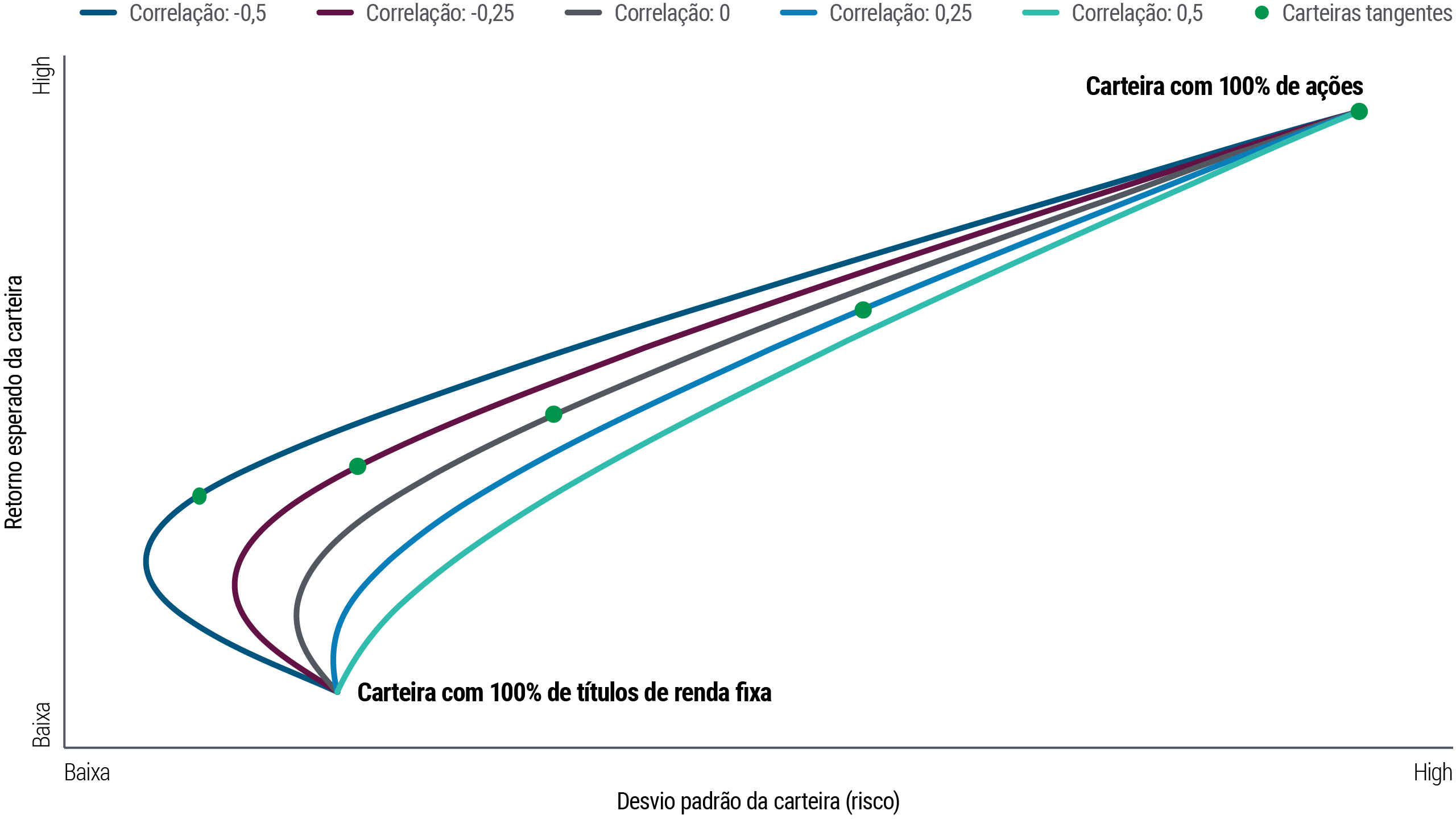Select tangent portfolio dot on dark blue curve
Screen dimensions: 1456x819
tap(199, 496)
